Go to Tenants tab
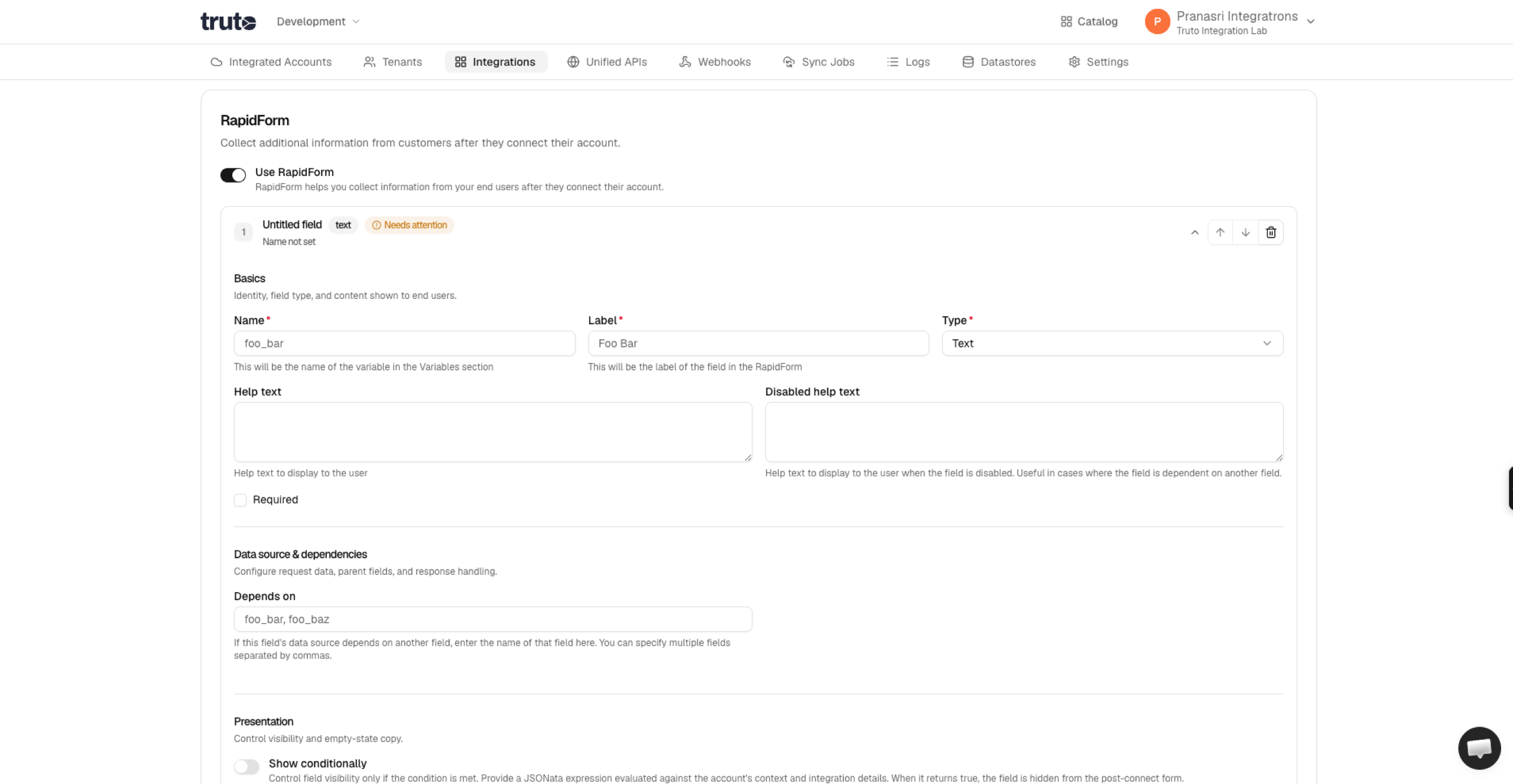 click(392, 62)
